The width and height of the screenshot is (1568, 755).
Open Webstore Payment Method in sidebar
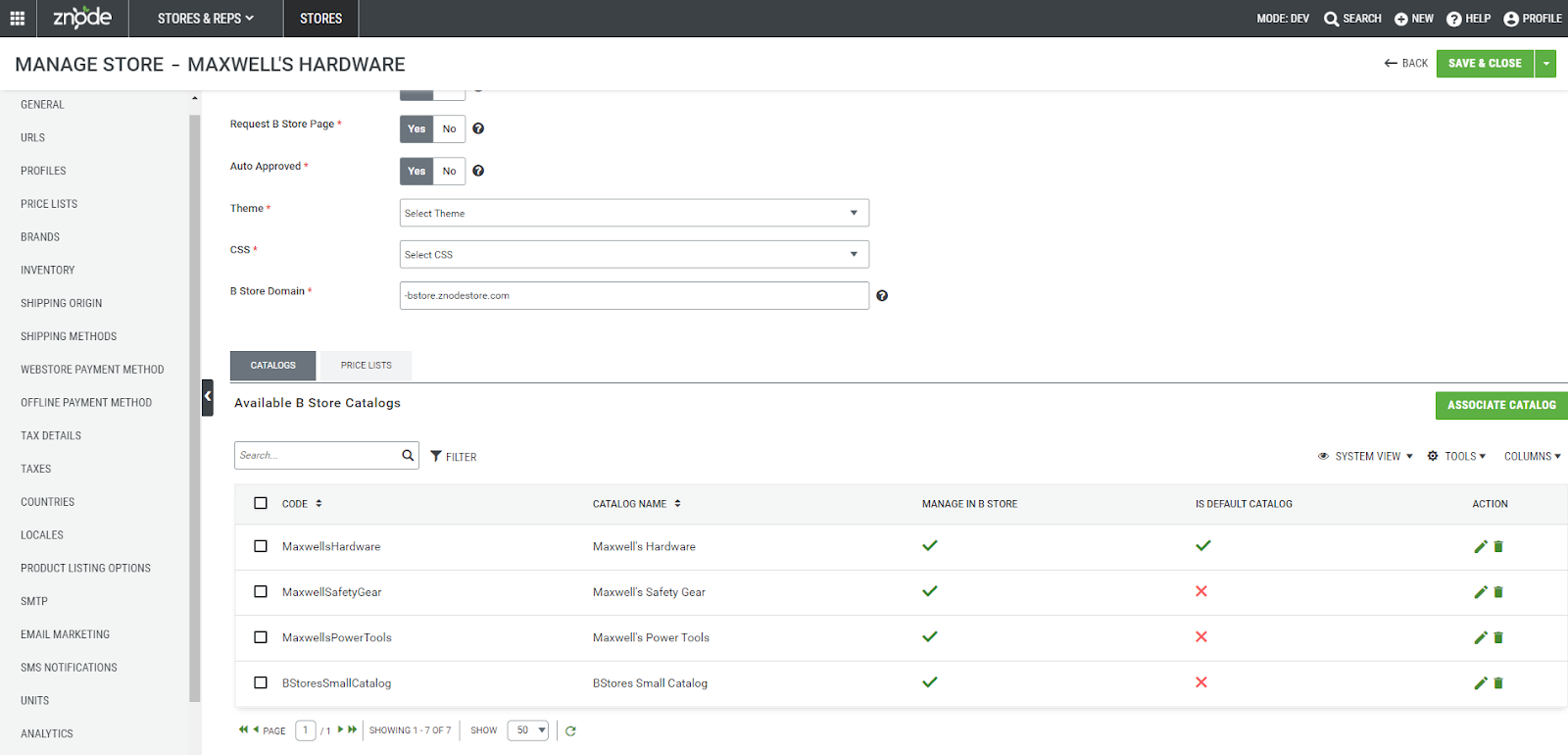pyautogui.click(x=92, y=370)
